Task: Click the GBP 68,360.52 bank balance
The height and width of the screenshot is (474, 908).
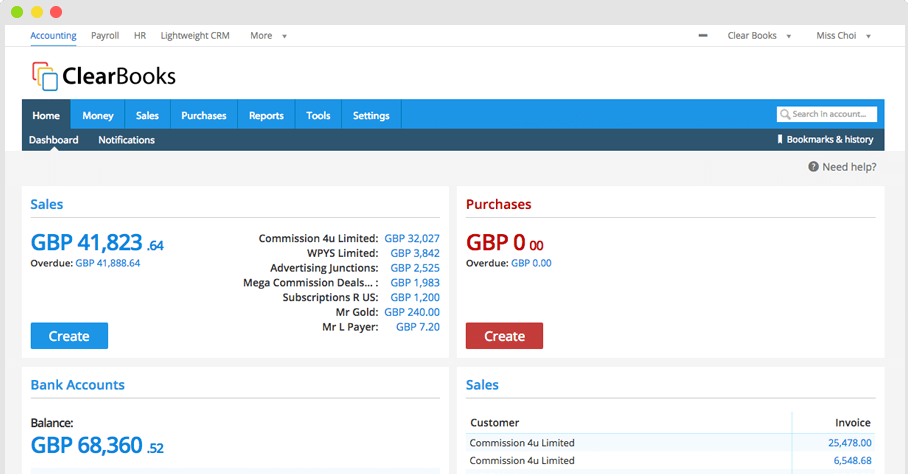Action: 97,446
